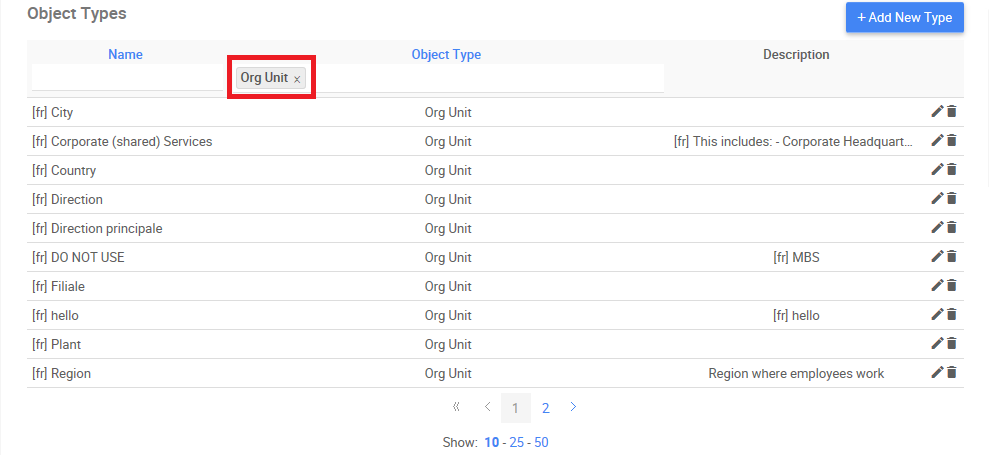Edit the DO NOT USE row

tap(937, 257)
